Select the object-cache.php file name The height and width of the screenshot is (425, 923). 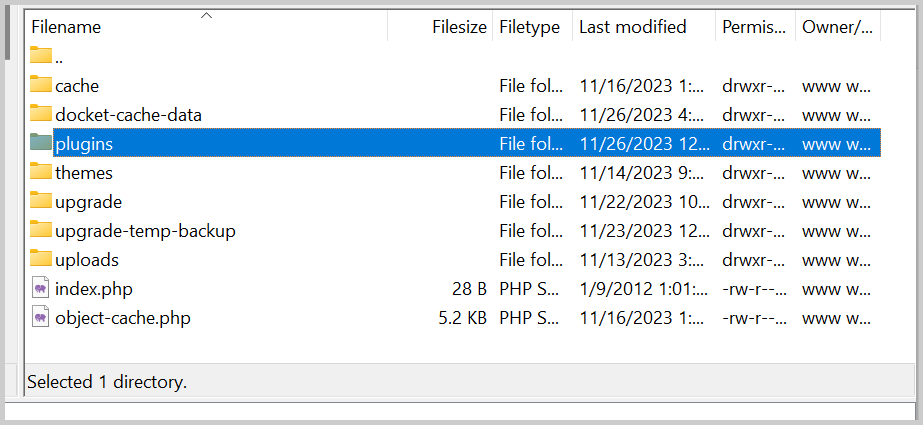pos(123,318)
